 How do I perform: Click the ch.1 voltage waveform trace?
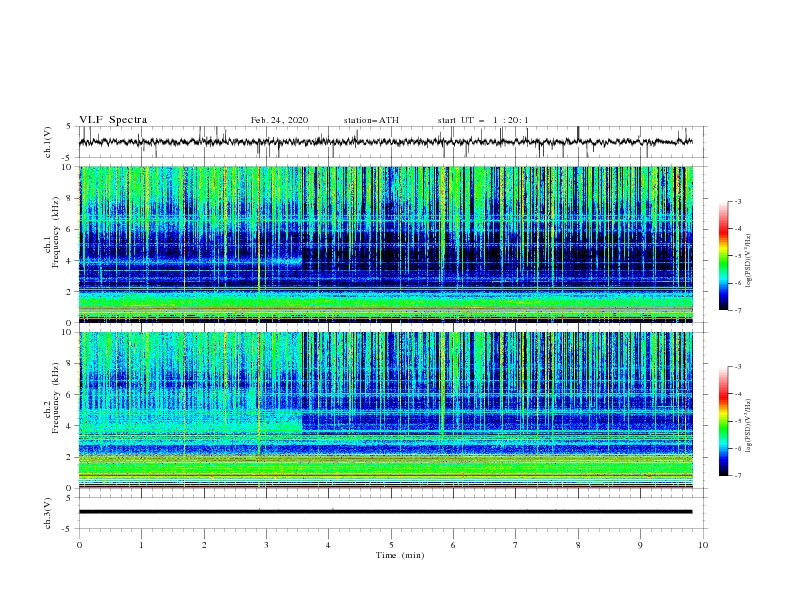tap(385, 142)
